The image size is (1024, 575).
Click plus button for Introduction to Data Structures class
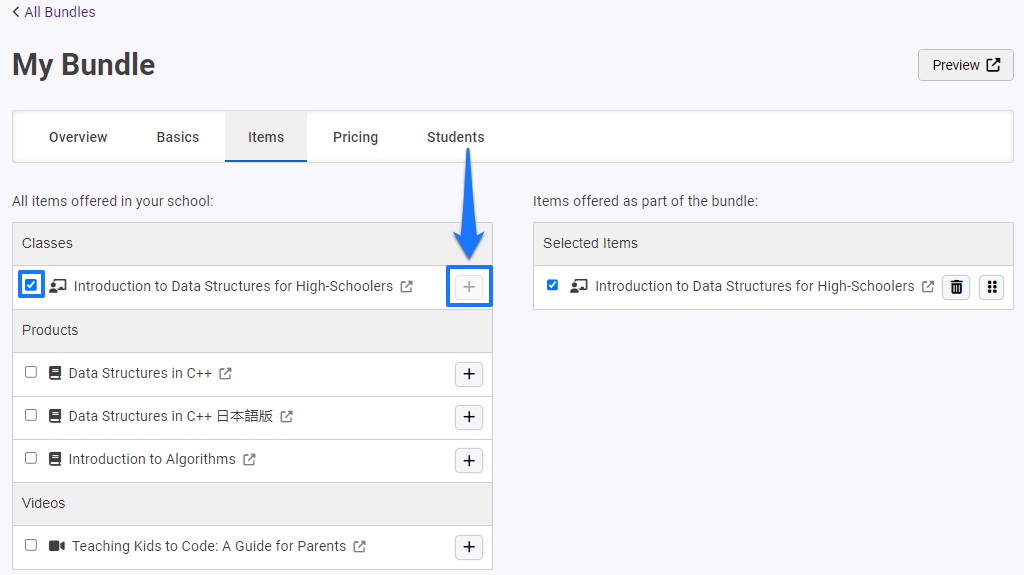tap(469, 287)
